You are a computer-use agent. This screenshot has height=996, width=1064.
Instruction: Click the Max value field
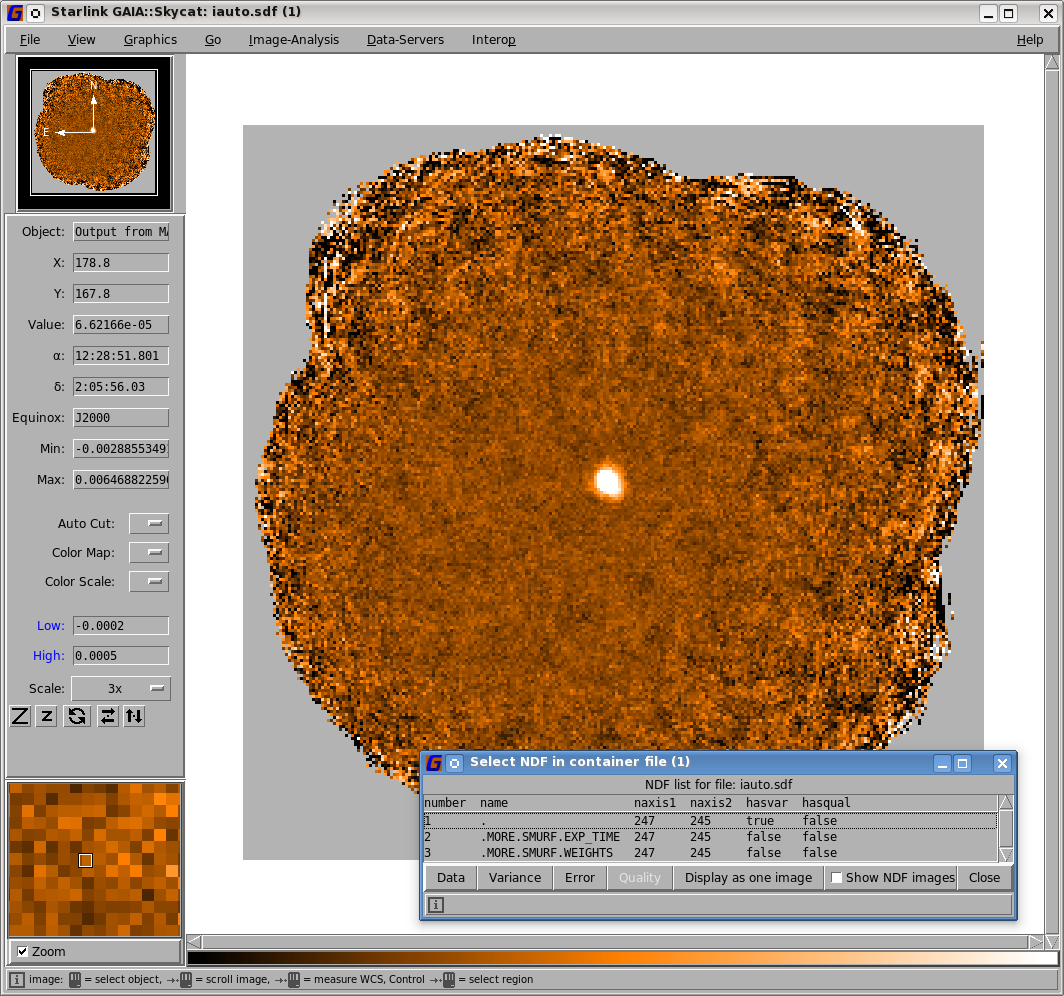121,480
